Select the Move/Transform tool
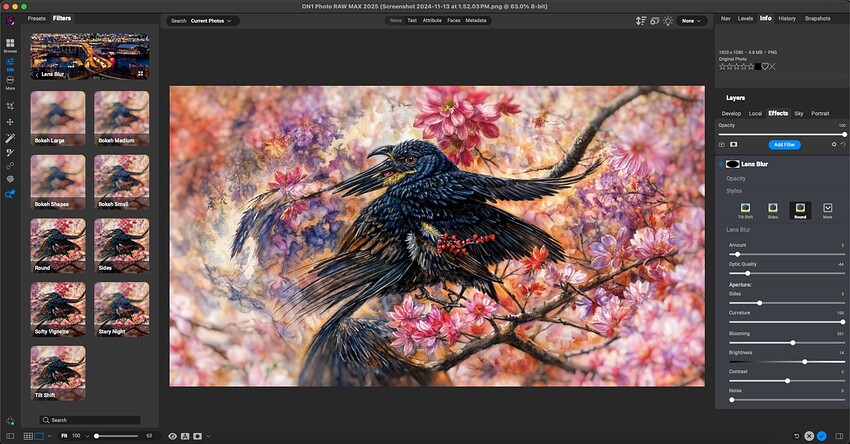The image size is (850, 444). point(10,122)
